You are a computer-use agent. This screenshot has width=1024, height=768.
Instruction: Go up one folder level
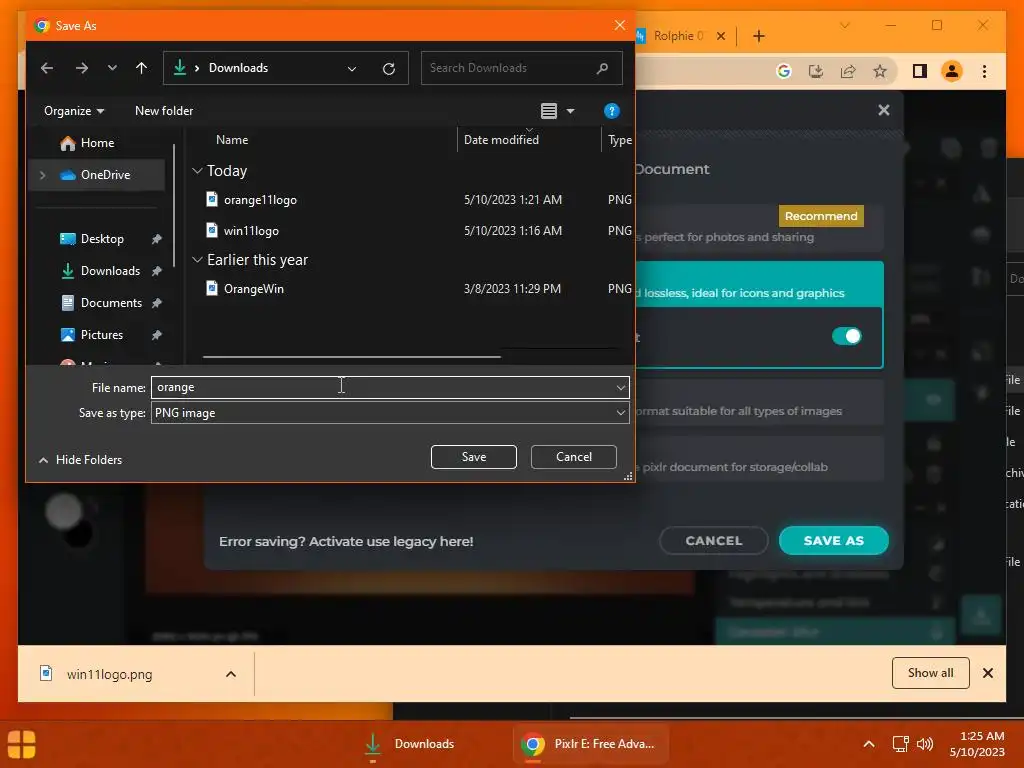coord(142,68)
